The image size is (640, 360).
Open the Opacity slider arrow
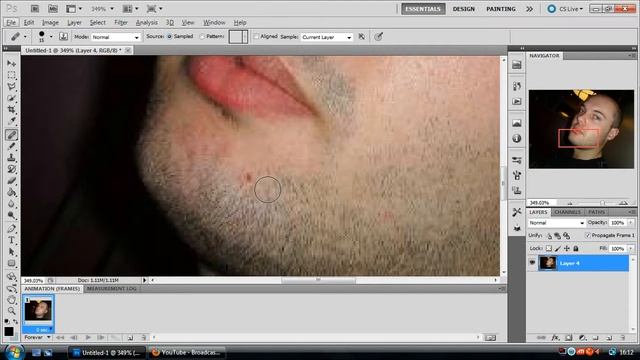631,223
